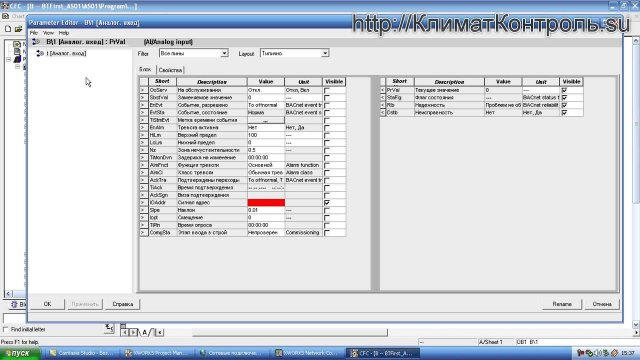This screenshot has height=360, width=640.
Task: Click the move arrow for EnEvt row
Action: pyautogui.click(x=143, y=105)
